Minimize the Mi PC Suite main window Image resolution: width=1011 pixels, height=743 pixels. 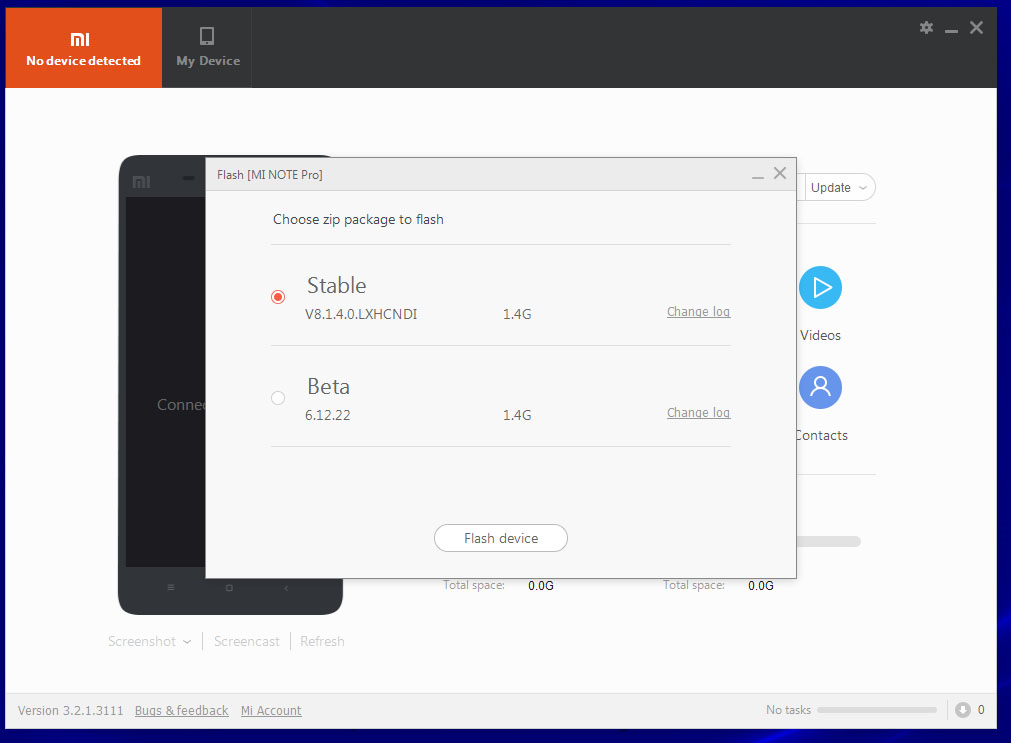tap(951, 30)
